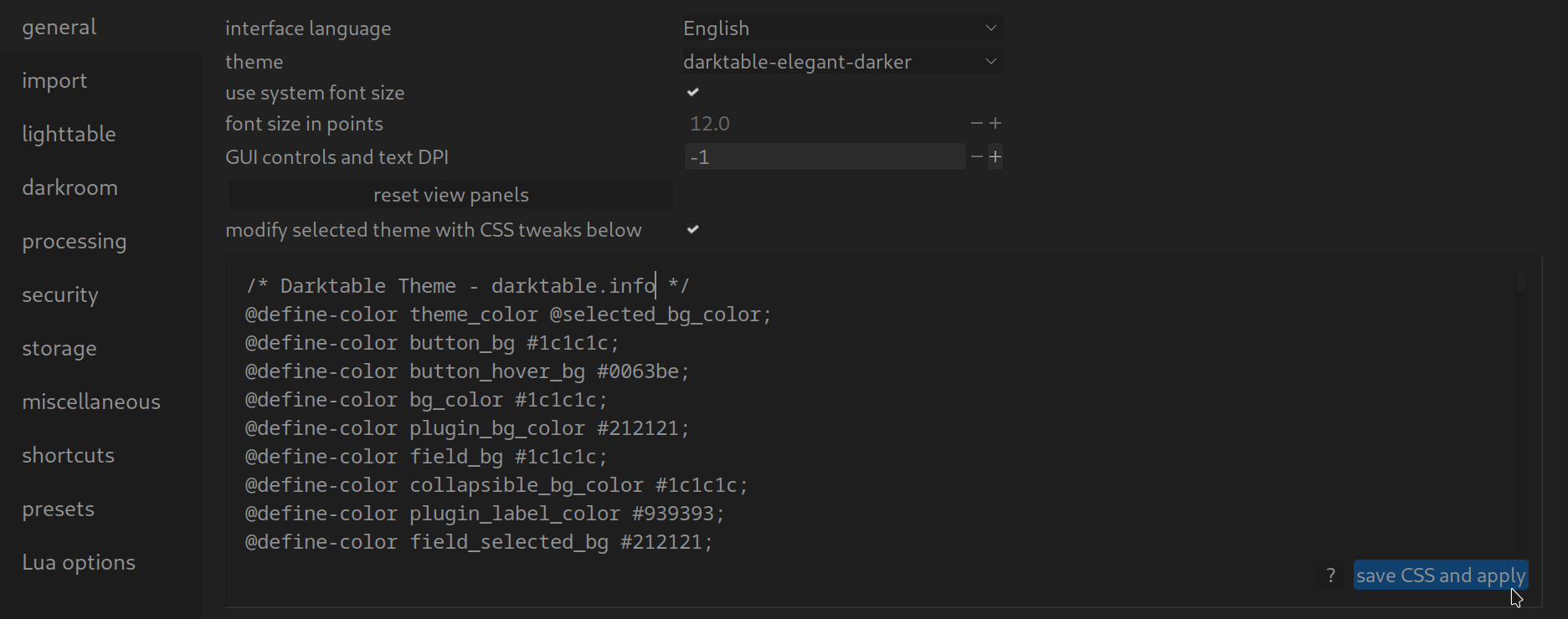The height and width of the screenshot is (619, 1568).
Task: Click save CSS and apply button
Action: (x=1440, y=576)
